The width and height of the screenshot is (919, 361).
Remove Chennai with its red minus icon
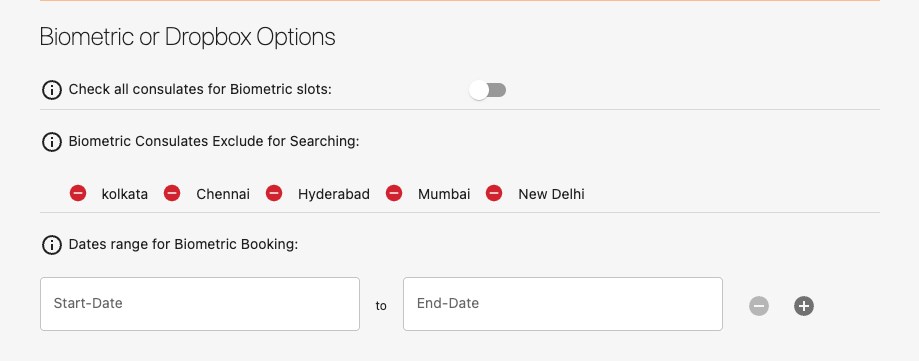172,193
